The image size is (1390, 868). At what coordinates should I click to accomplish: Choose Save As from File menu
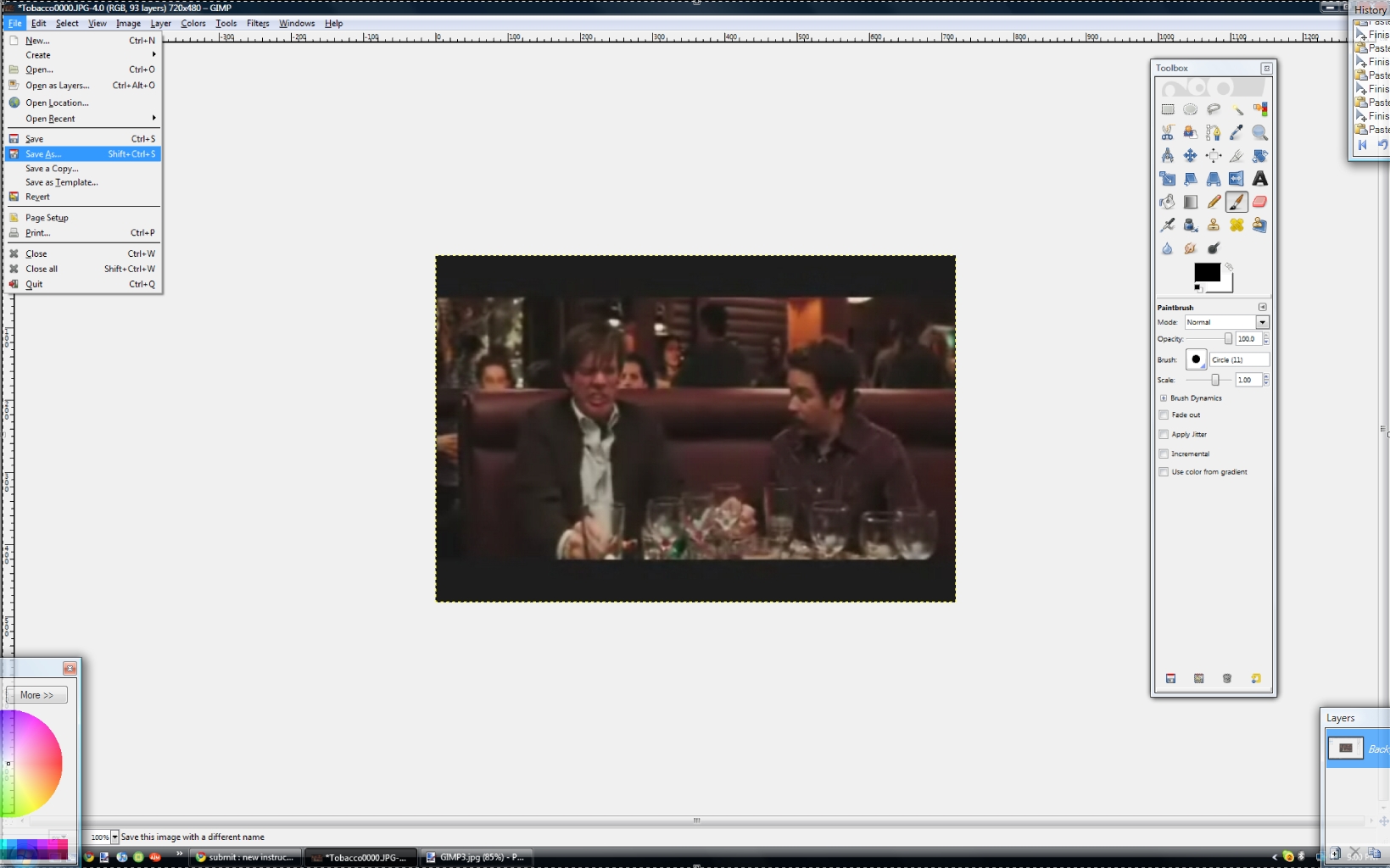(83, 154)
